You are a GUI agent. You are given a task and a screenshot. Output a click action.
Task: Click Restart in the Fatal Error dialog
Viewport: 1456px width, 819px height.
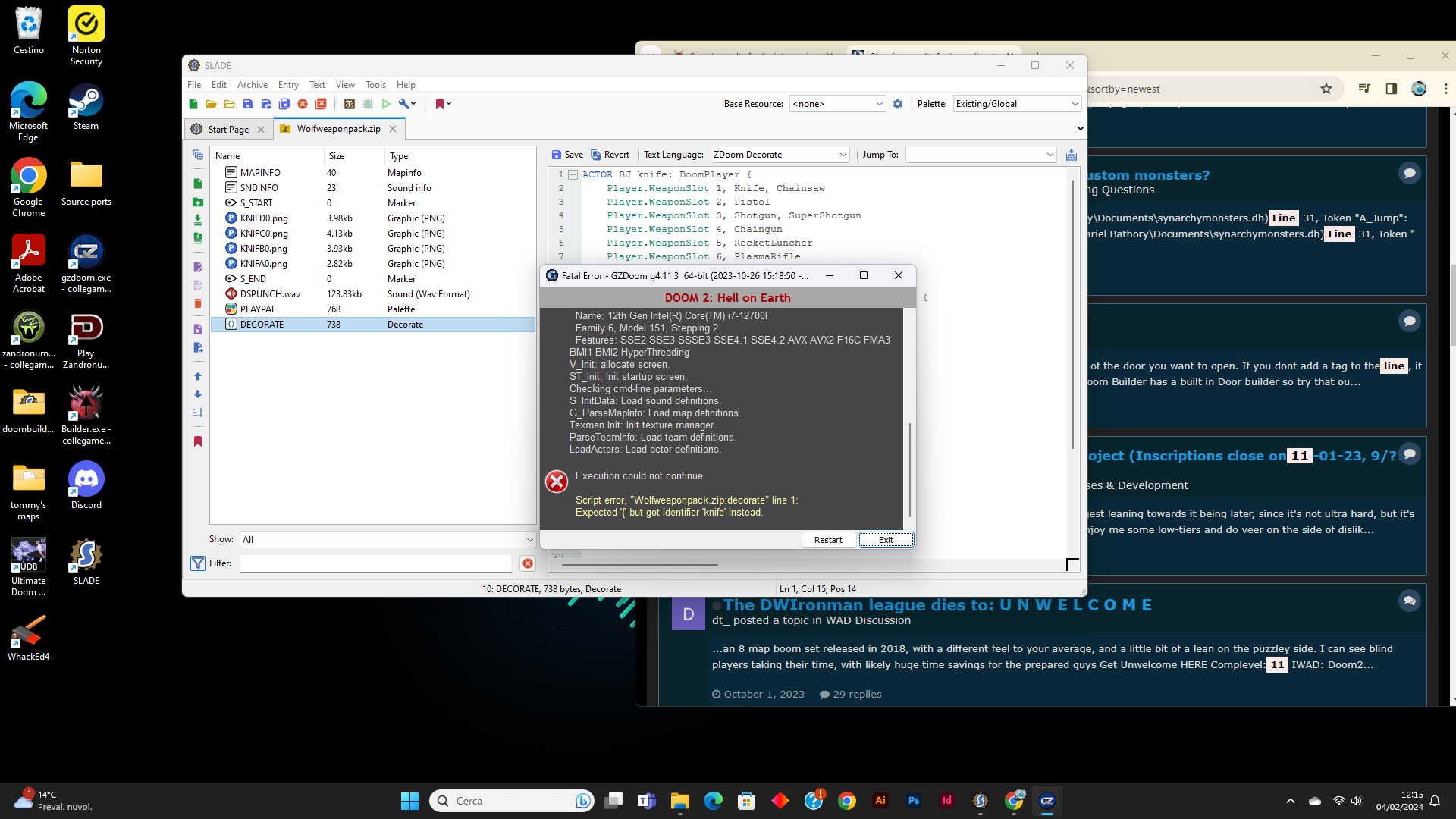tap(828, 540)
